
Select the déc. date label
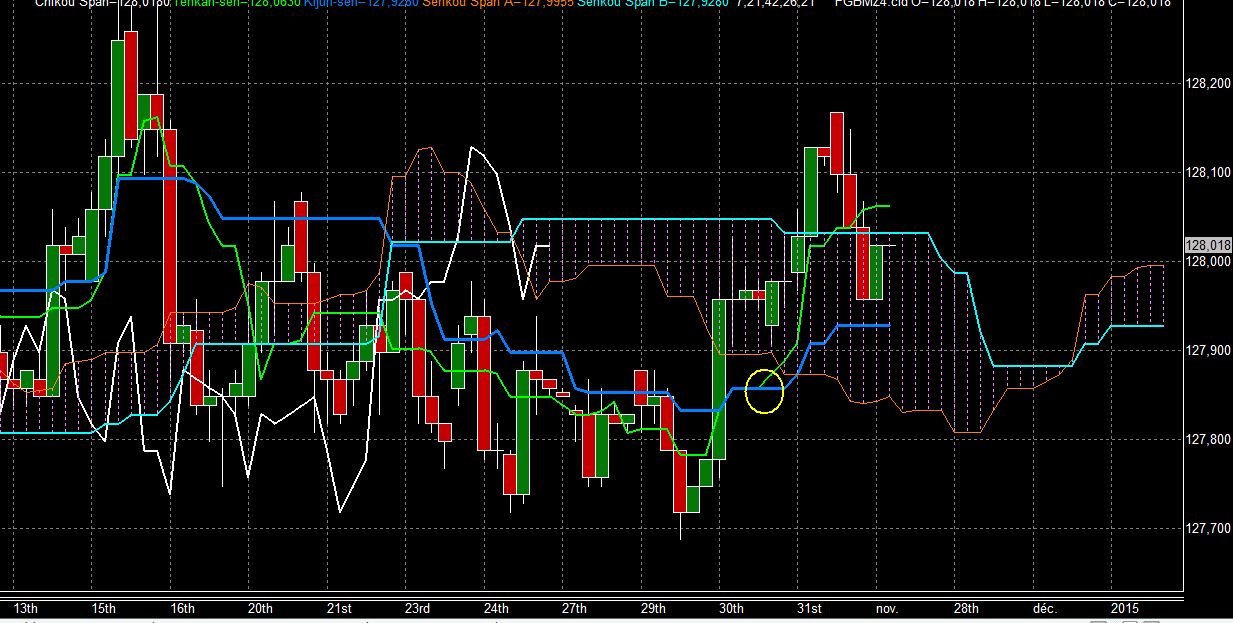click(x=1045, y=608)
